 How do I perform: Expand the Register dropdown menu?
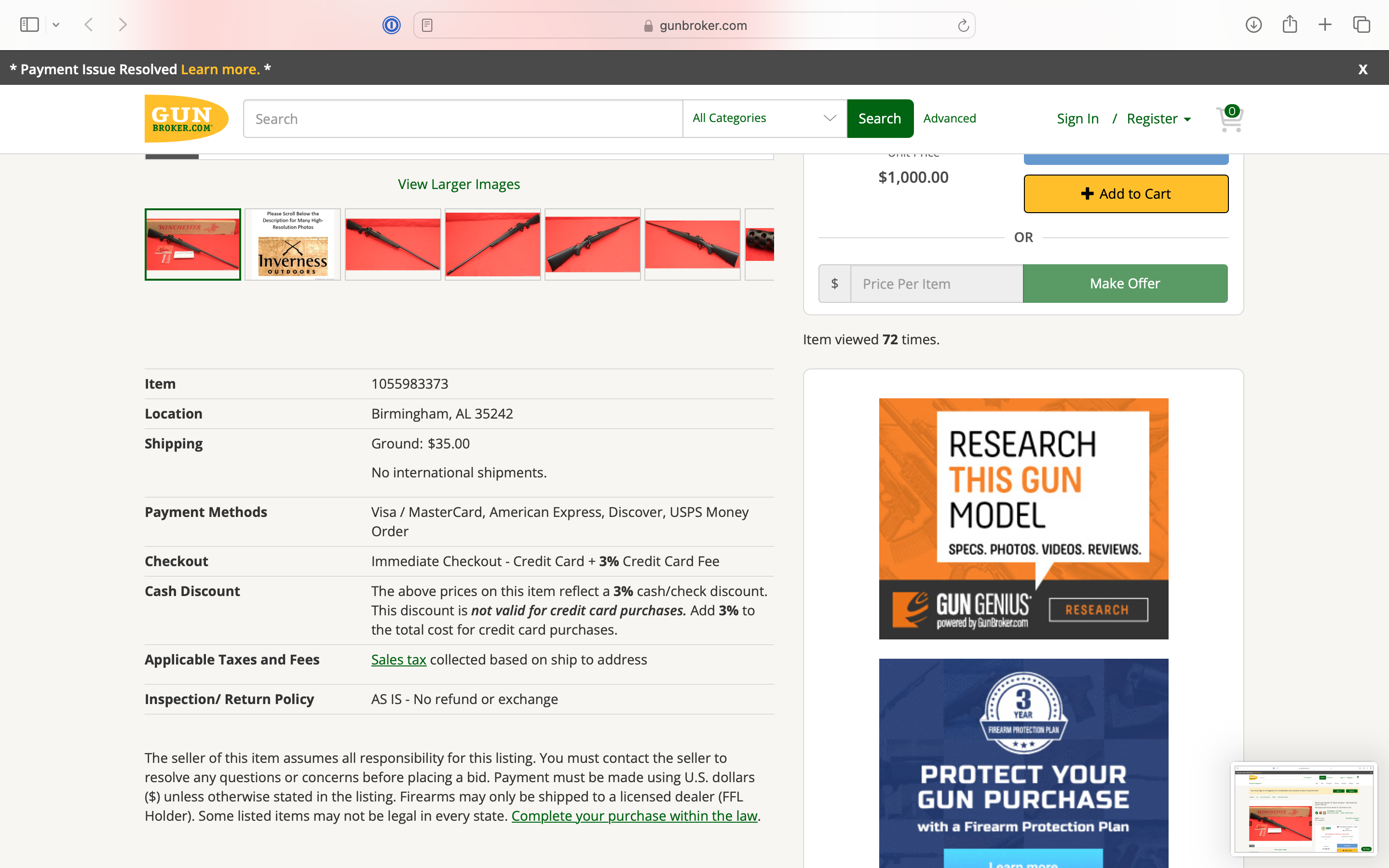pyautogui.click(x=1159, y=119)
